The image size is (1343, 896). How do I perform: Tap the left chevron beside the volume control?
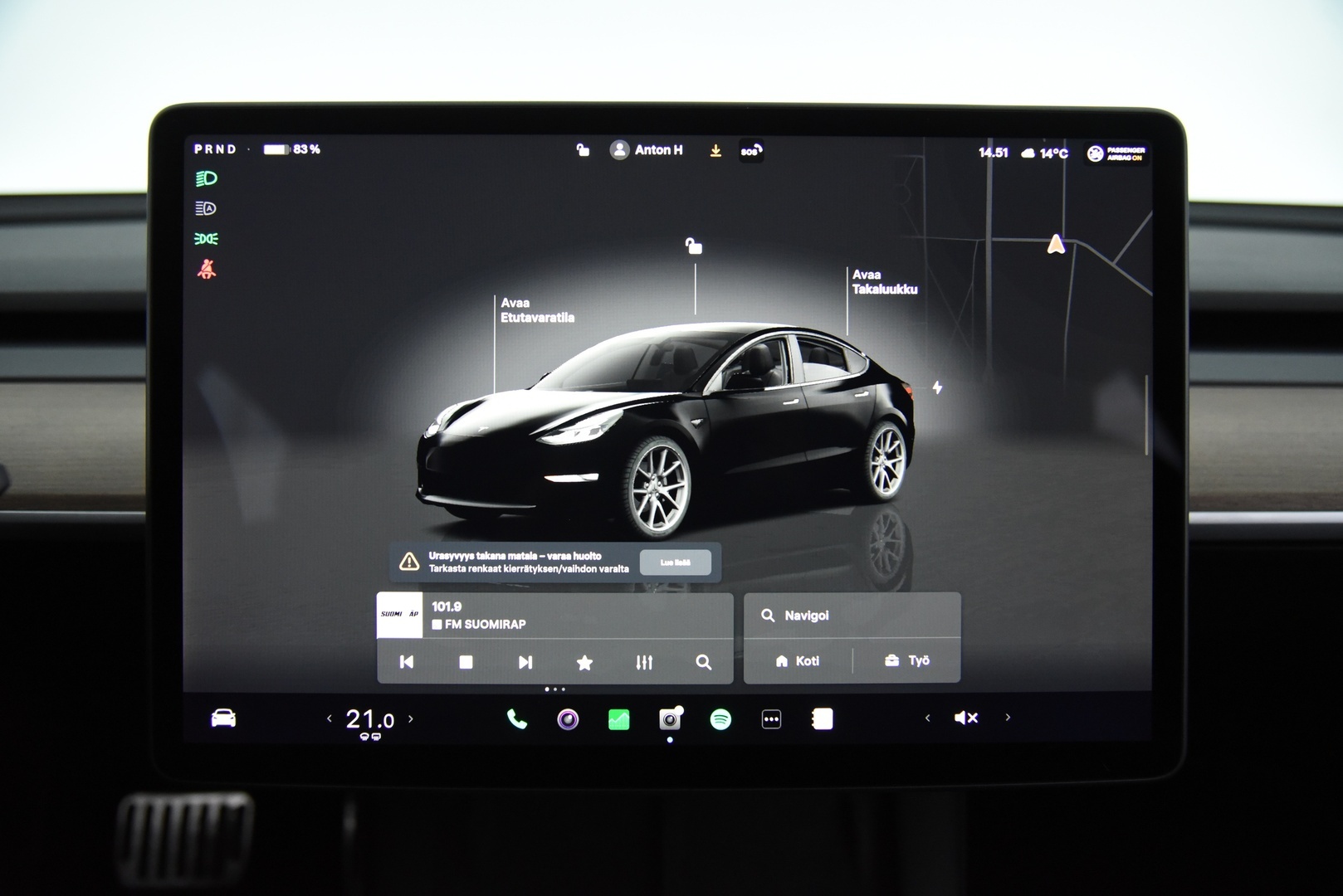point(927,718)
